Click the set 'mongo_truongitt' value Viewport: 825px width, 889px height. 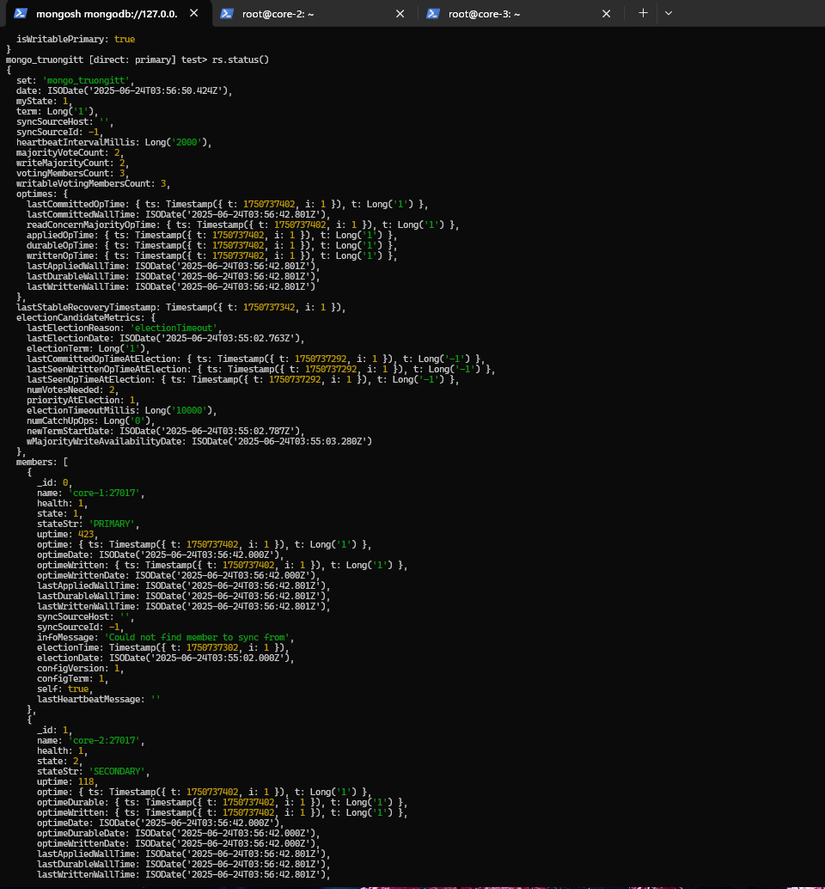point(86,81)
